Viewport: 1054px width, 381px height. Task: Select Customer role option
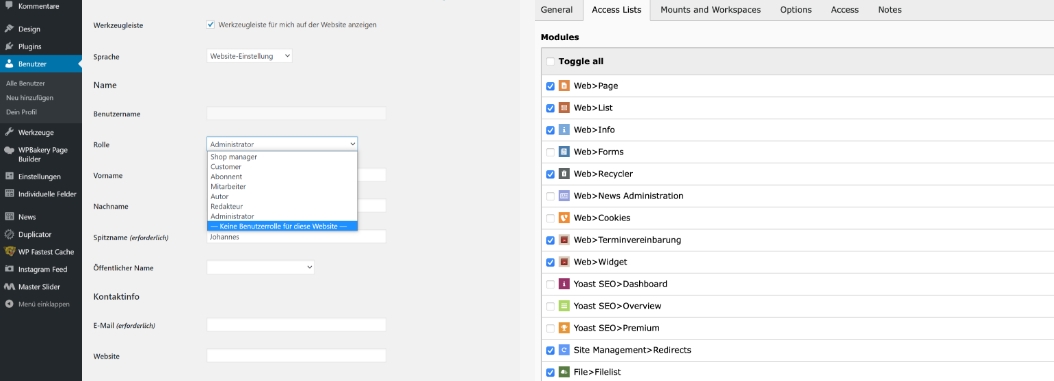point(282,167)
